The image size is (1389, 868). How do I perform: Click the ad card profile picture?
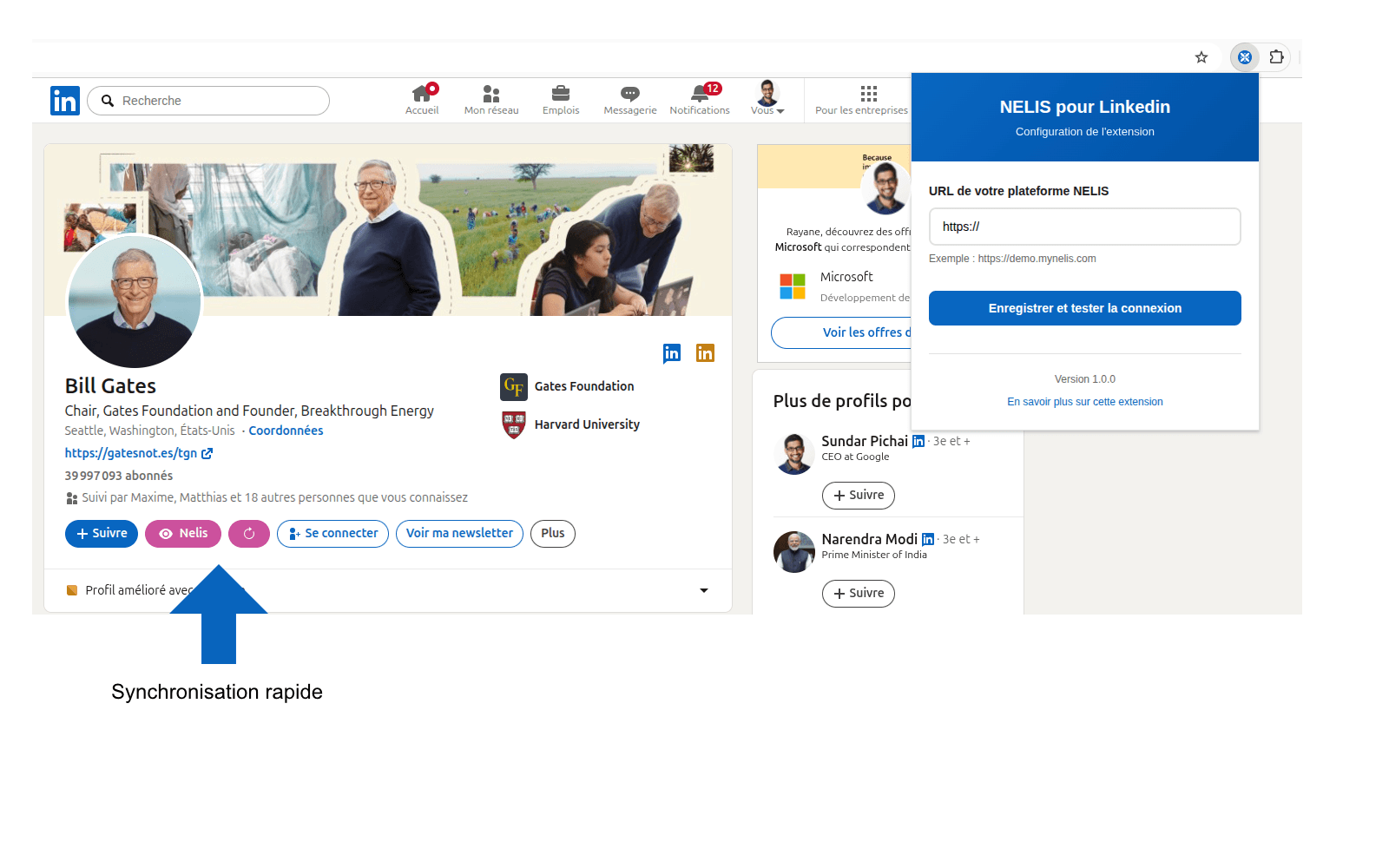(886, 188)
